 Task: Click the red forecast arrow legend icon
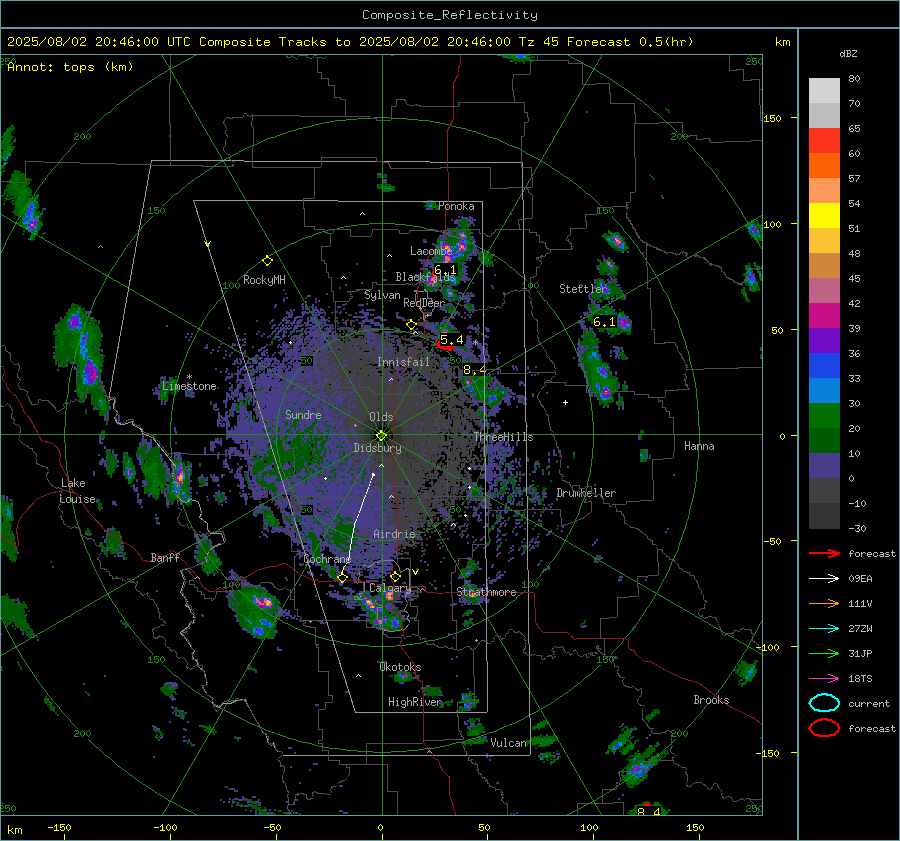point(824,553)
